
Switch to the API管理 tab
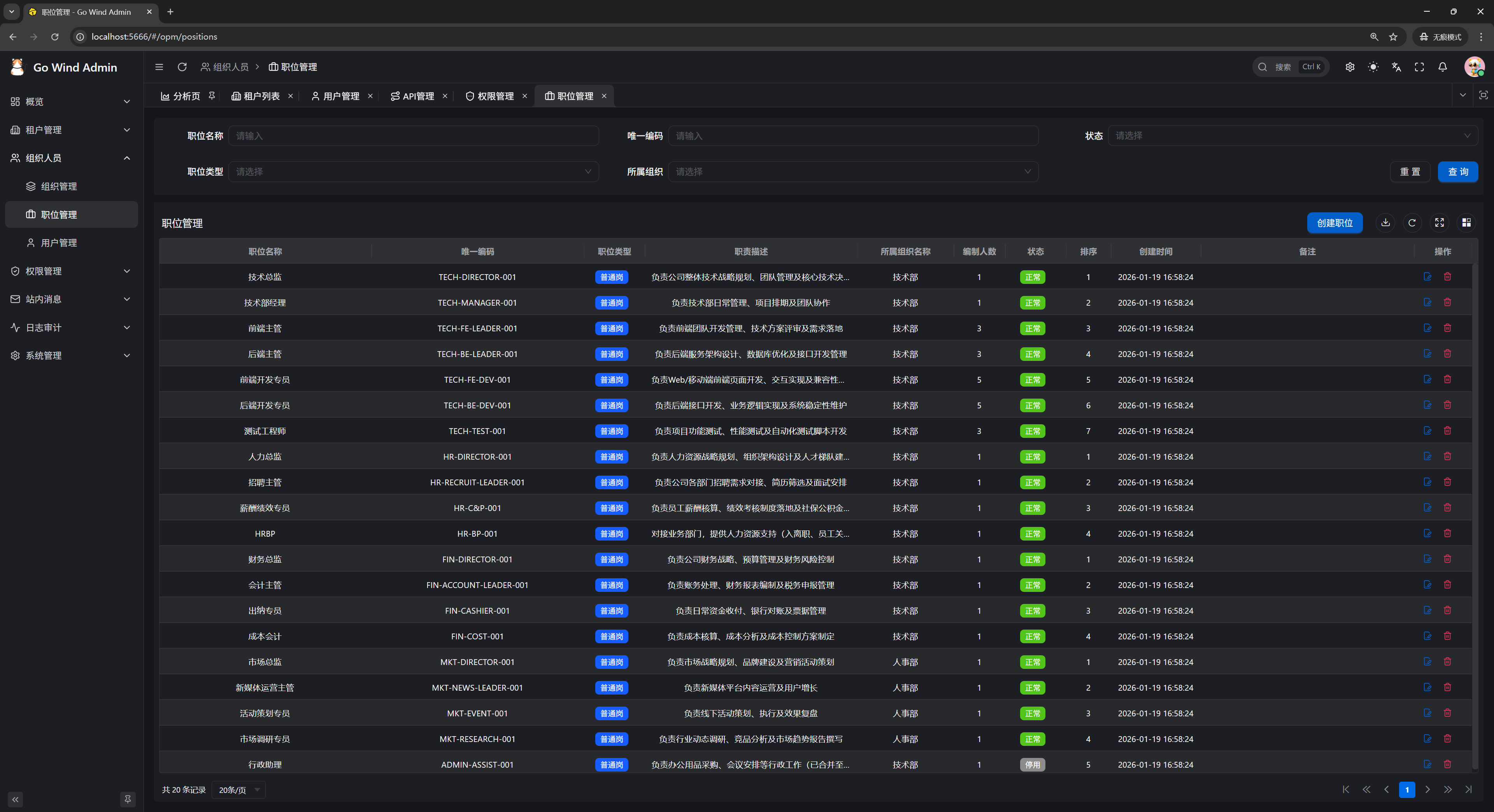click(412, 96)
